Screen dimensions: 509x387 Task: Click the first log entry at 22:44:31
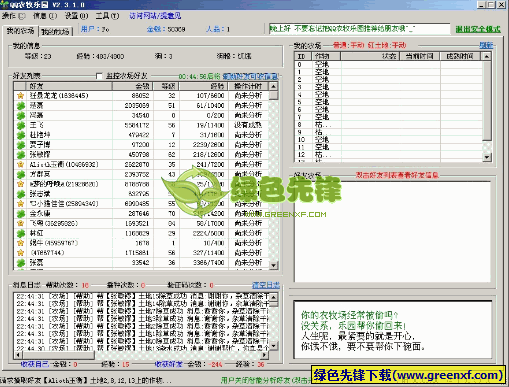[x=142, y=296]
